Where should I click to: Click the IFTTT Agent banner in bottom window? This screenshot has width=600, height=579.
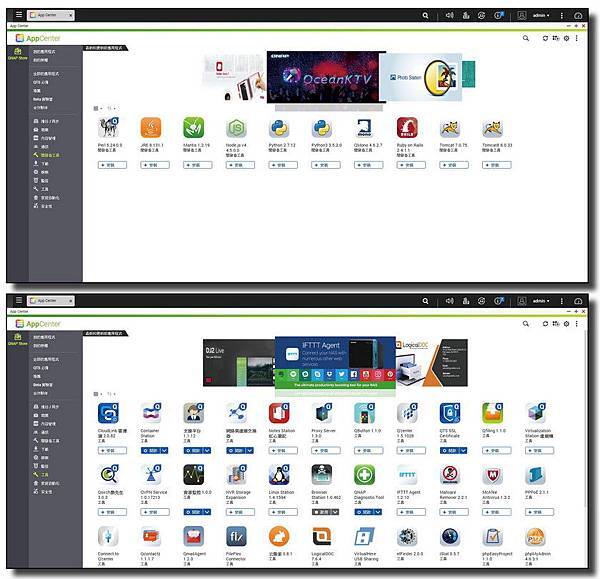(x=335, y=363)
